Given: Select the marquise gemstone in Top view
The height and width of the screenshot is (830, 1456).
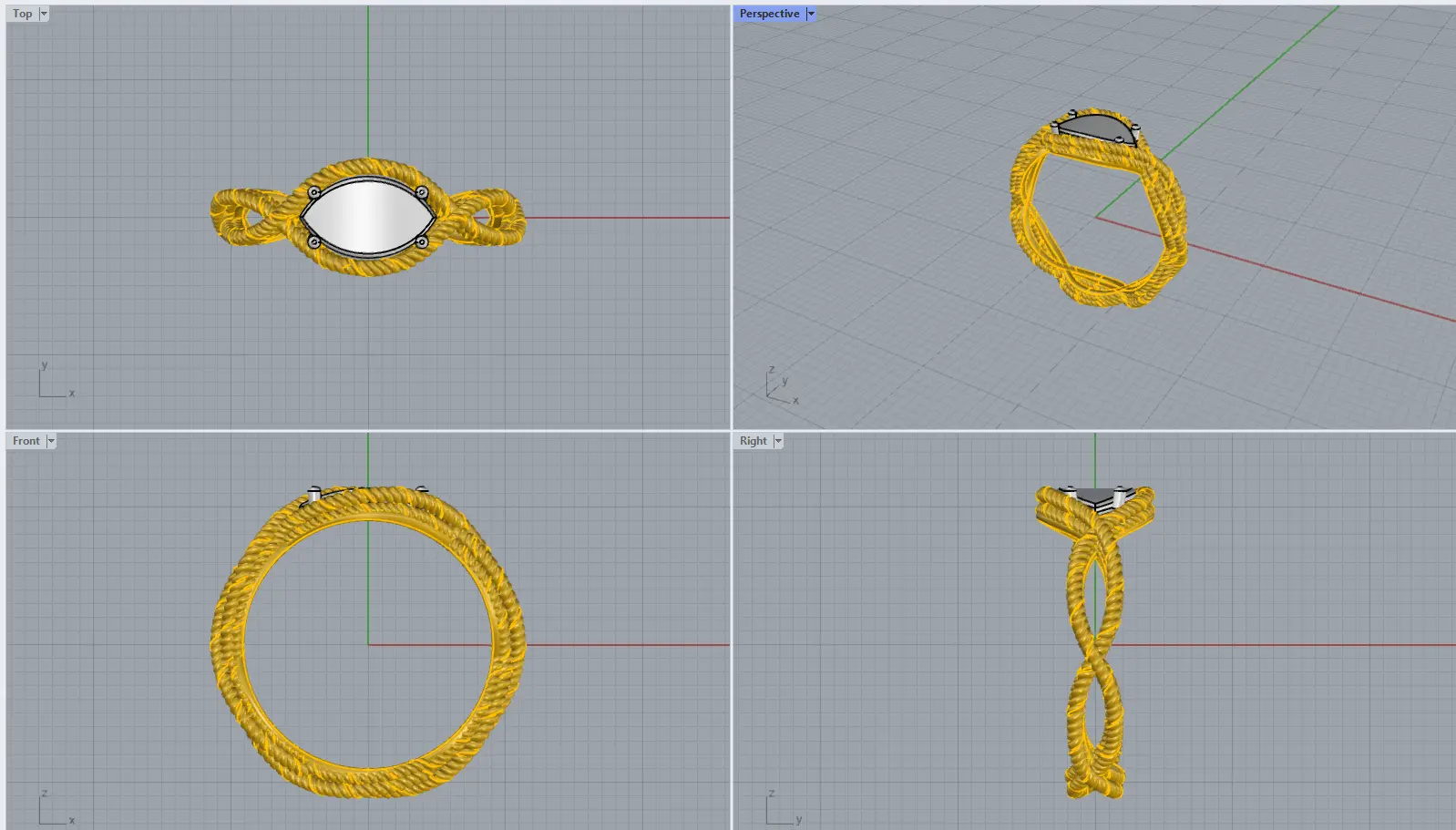Looking at the screenshot, I should (367, 217).
